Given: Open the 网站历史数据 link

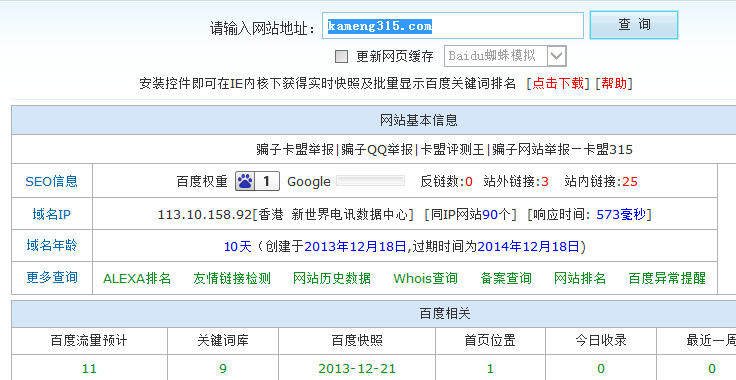Looking at the screenshot, I should (x=332, y=278).
